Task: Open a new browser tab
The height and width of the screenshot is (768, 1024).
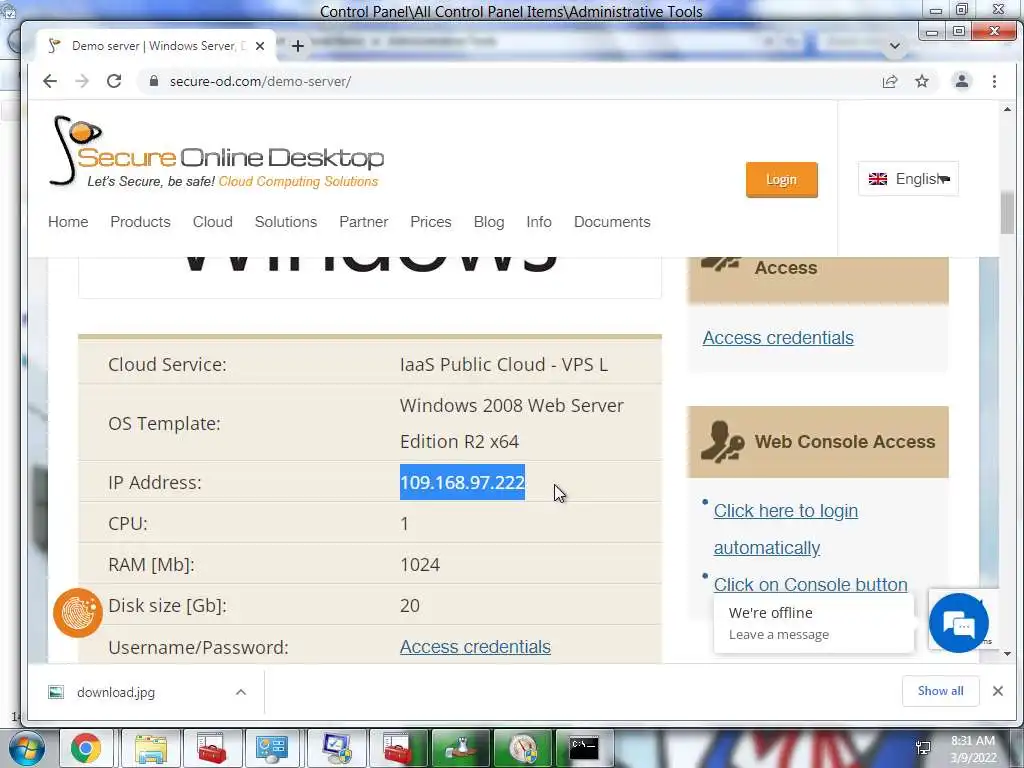Action: (x=298, y=46)
